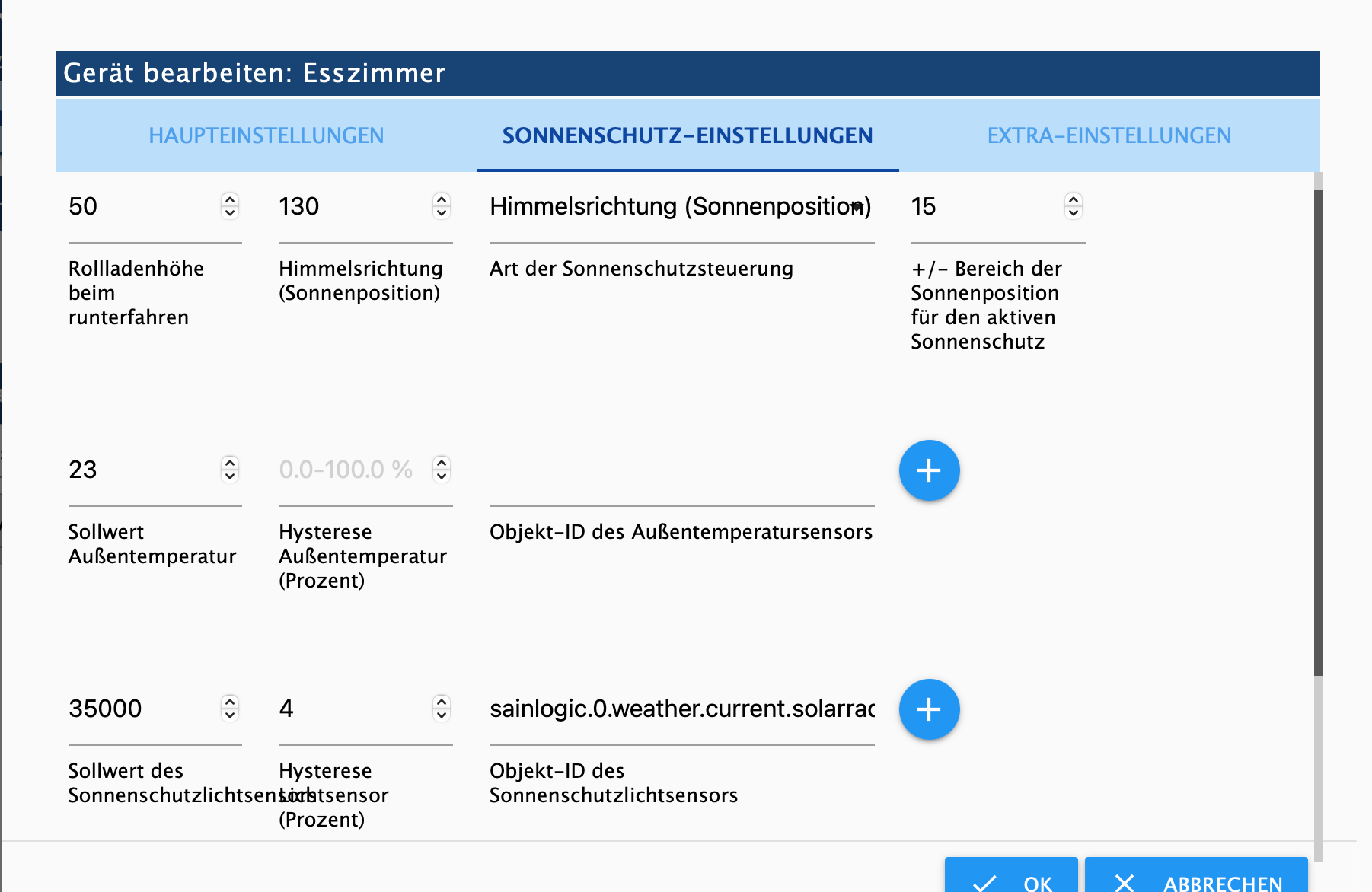Confirm the dialog with the OK button
1372x892 pixels.
[x=1011, y=875]
